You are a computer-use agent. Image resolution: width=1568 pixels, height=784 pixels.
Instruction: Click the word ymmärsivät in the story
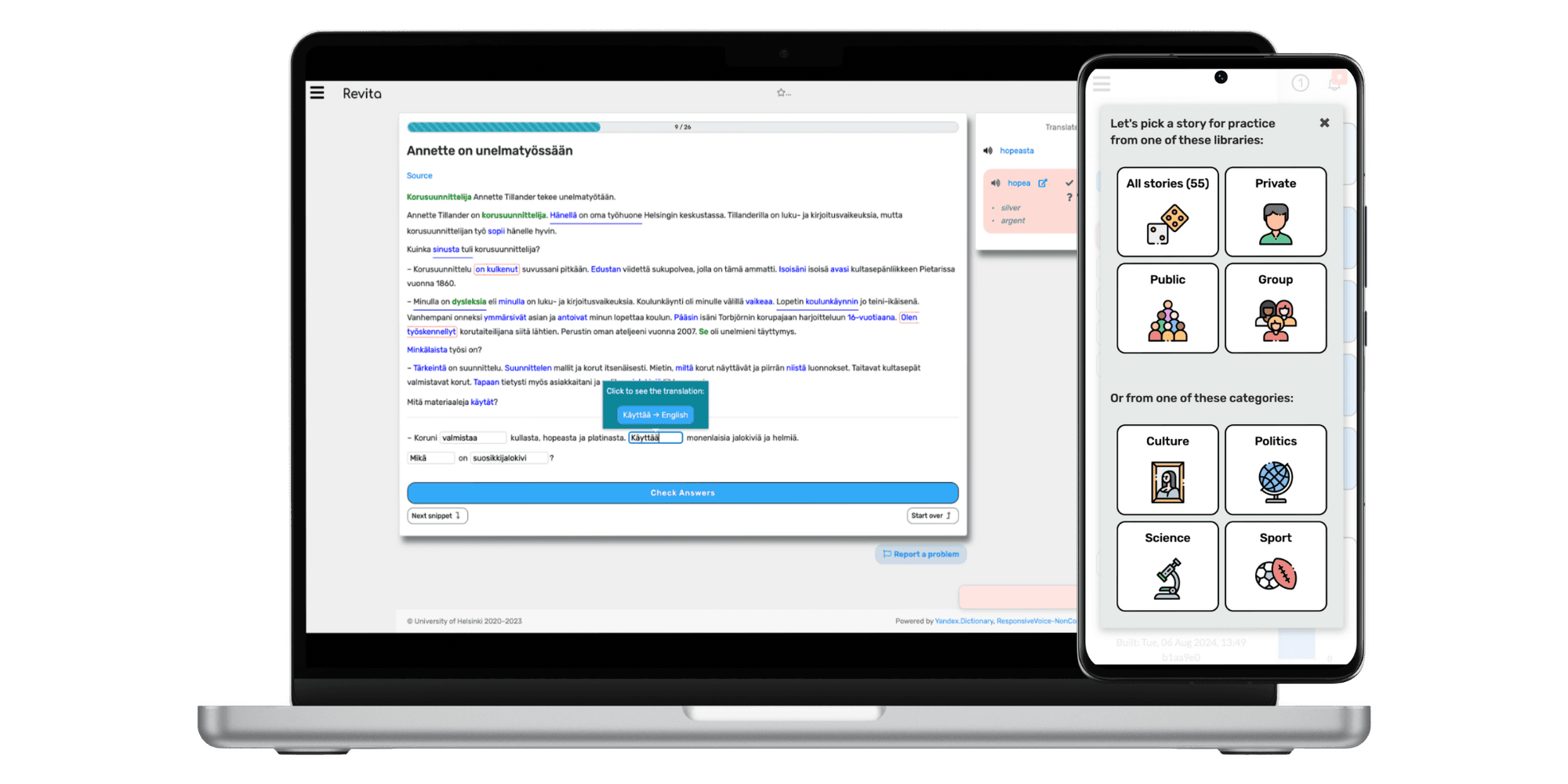[x=505, y=318]
